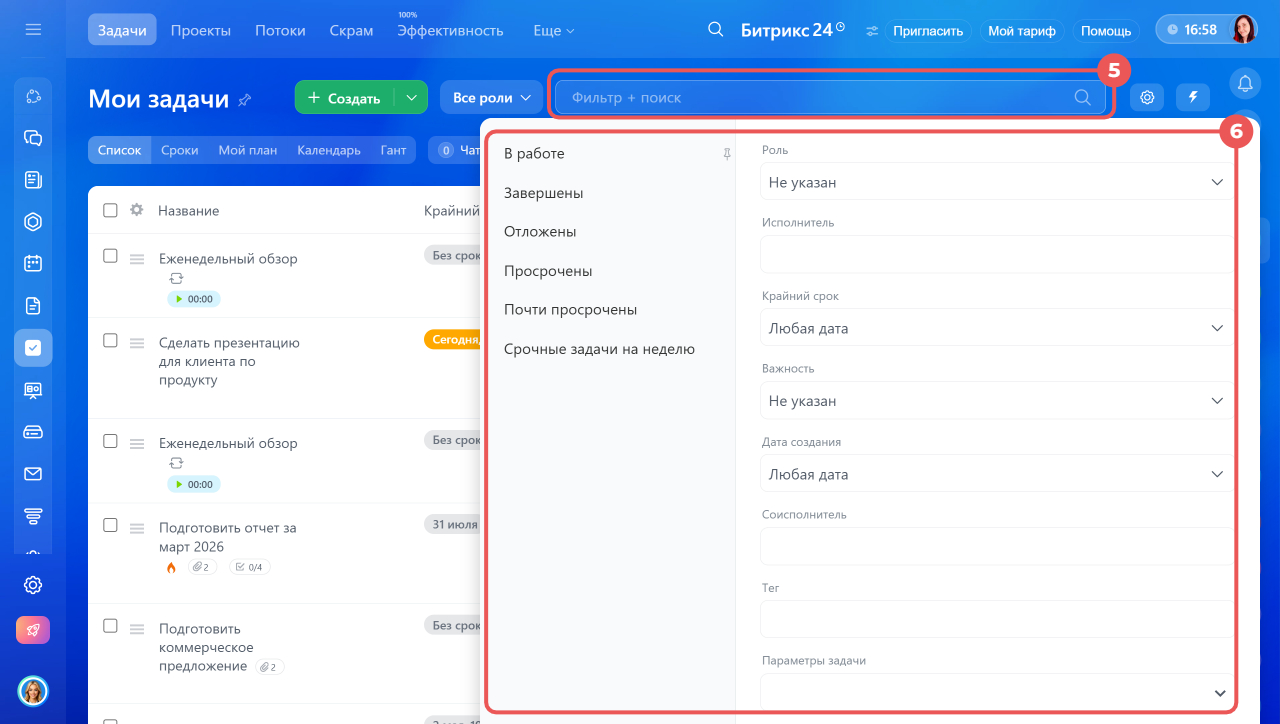Expand the Все роли dropdown
The image size is (1280, 724).
pyautogui.click(x=491, y=98)
